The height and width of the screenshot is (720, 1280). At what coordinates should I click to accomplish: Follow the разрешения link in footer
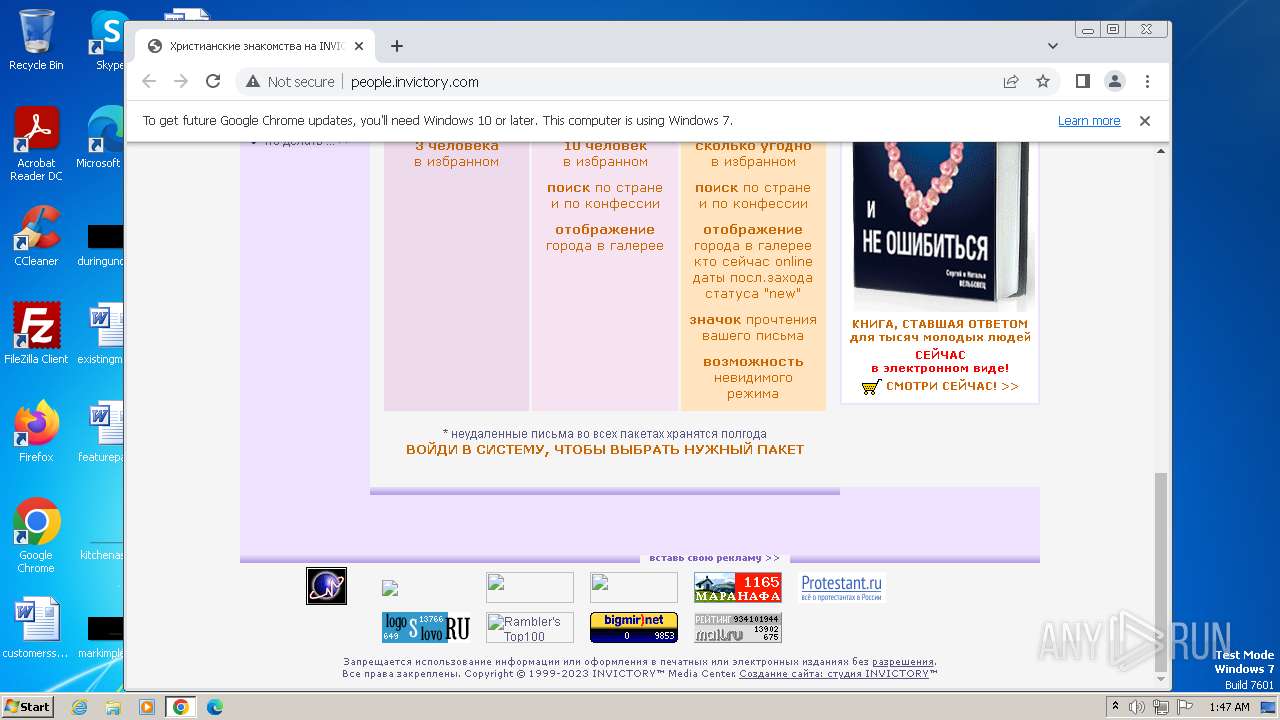903,662
